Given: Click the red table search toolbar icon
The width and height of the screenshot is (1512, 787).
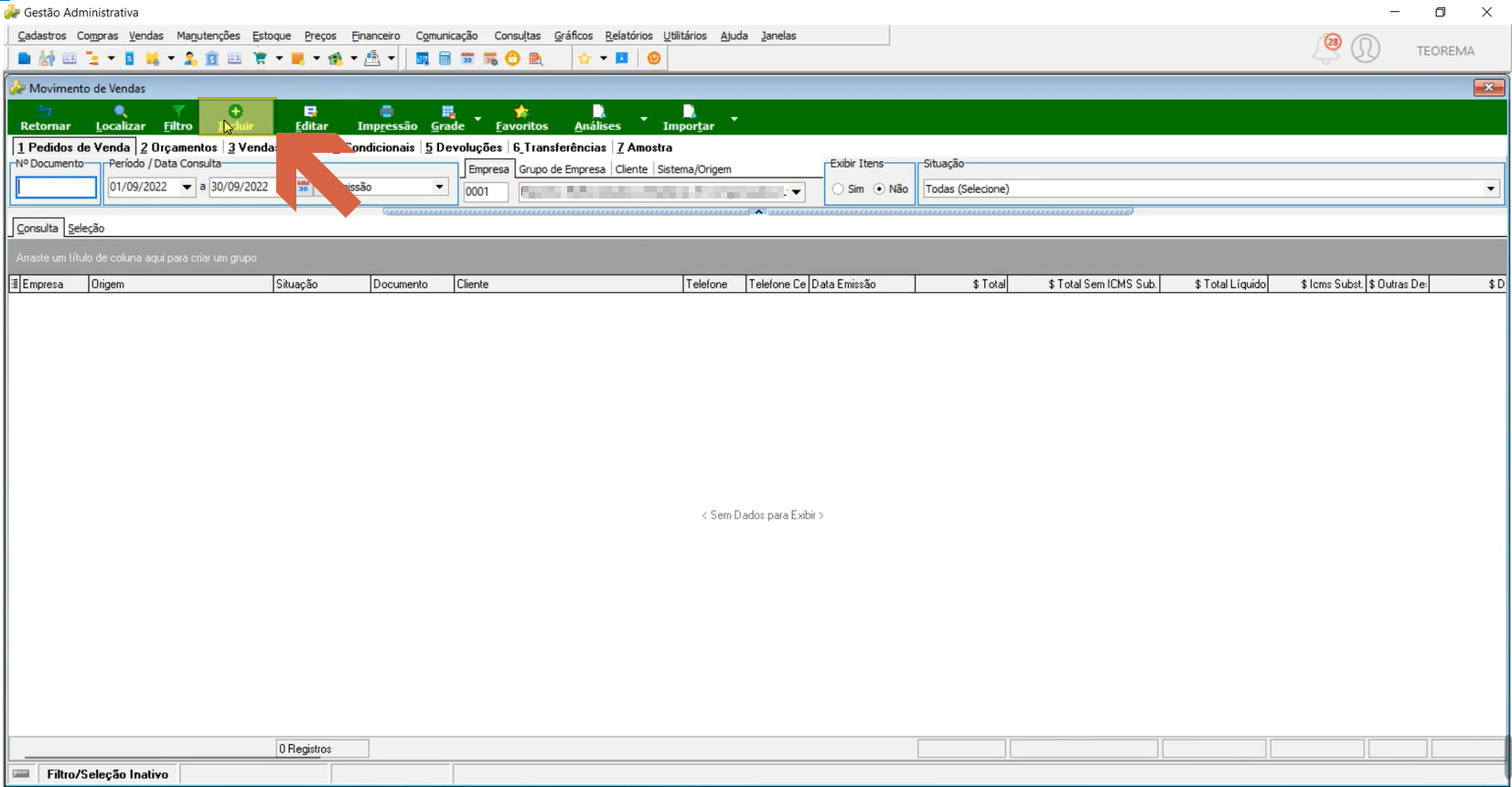Looking at the screenshot, I should pos(536,59).
